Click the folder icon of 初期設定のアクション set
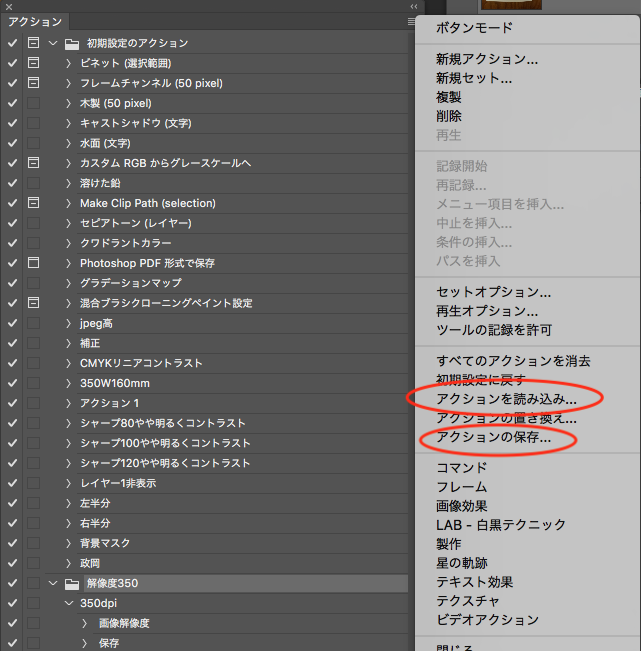 coord(71,43)
